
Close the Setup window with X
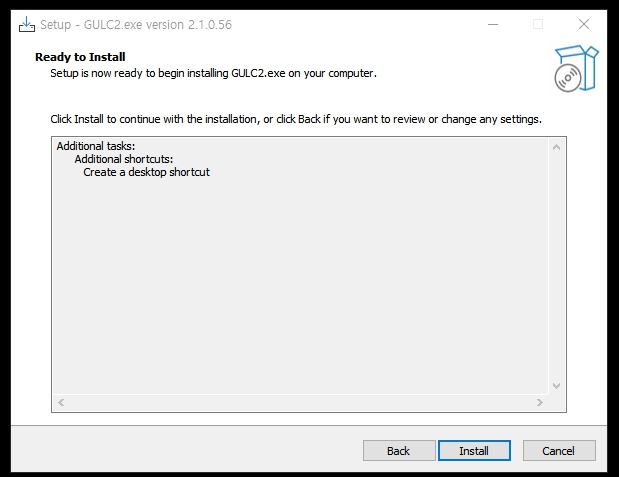[x=584, y=24]
